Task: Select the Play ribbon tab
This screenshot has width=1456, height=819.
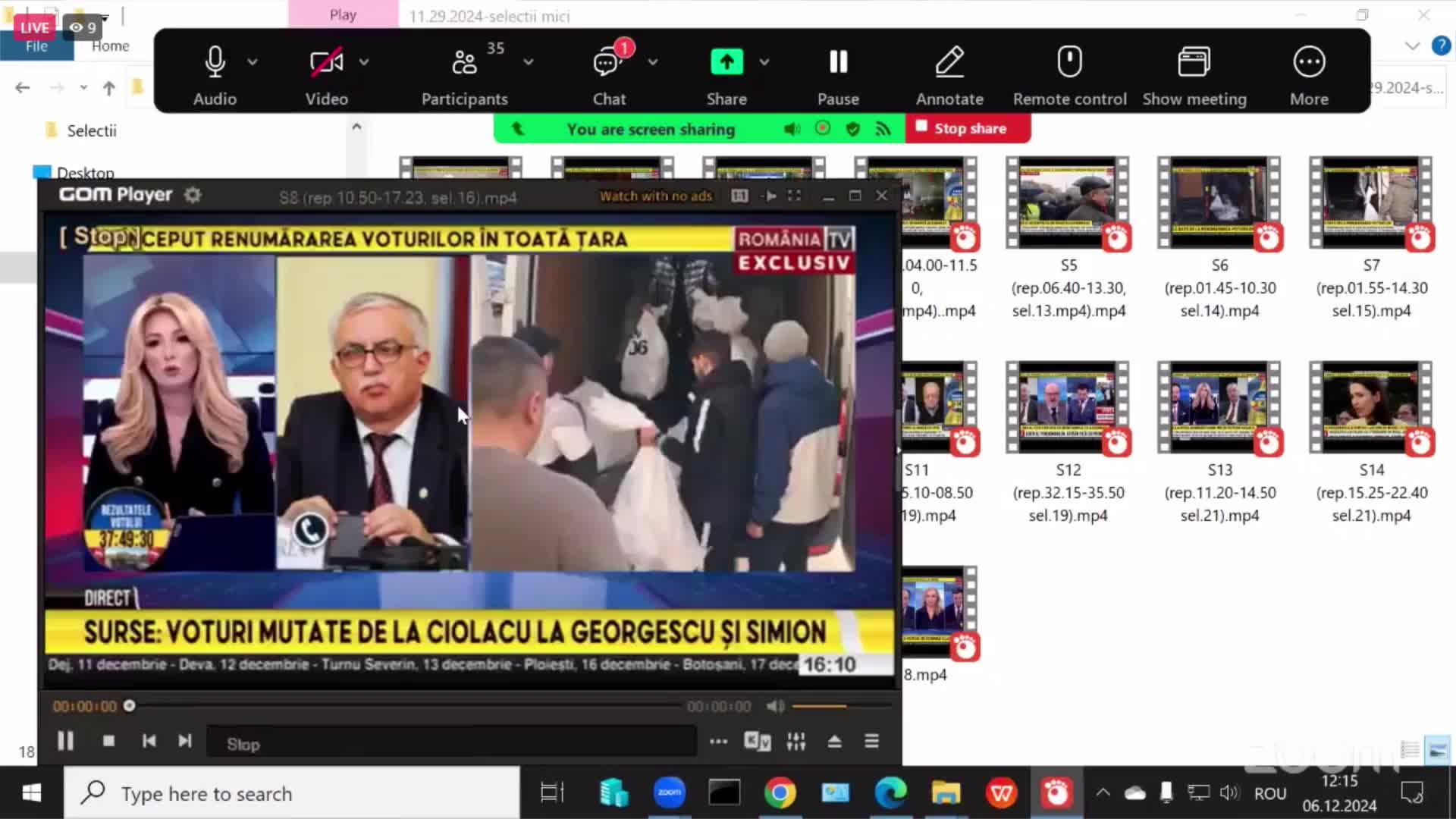Action: (x=343, y=14)
